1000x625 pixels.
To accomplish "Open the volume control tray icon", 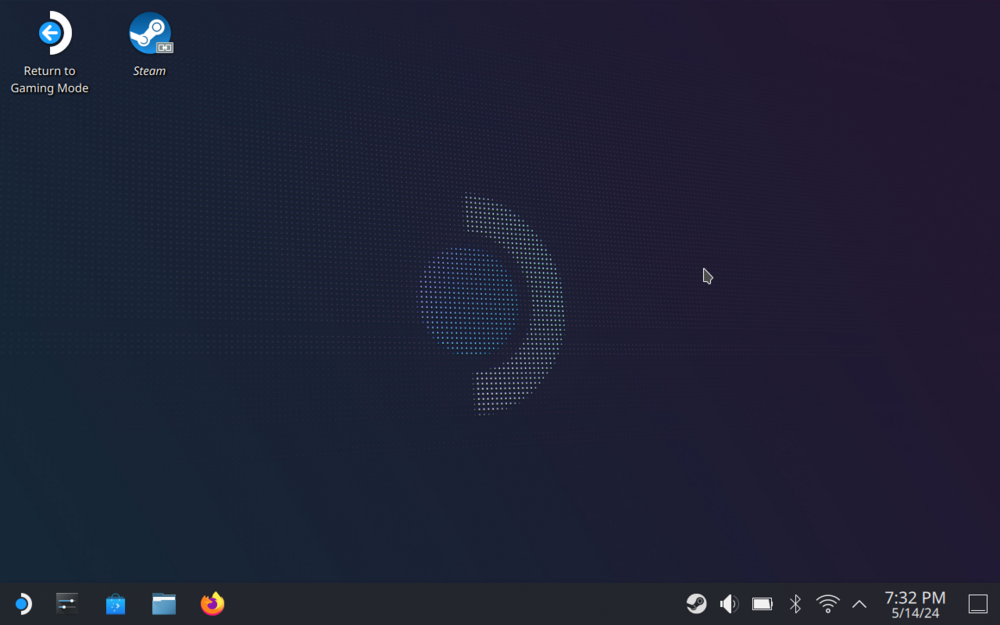I will [x=729, y=604].
